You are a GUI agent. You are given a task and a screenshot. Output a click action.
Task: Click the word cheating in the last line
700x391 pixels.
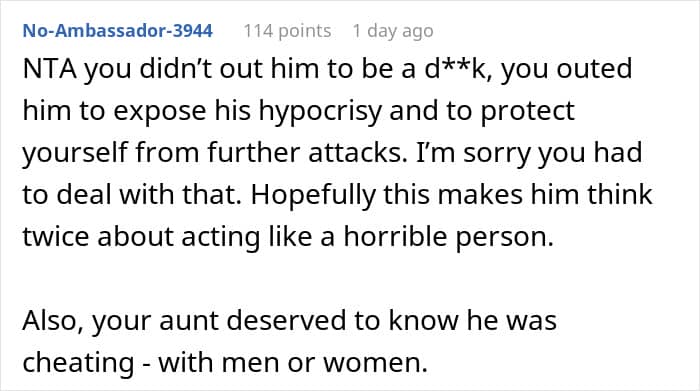pyautogui.click(x=78, y=363)
